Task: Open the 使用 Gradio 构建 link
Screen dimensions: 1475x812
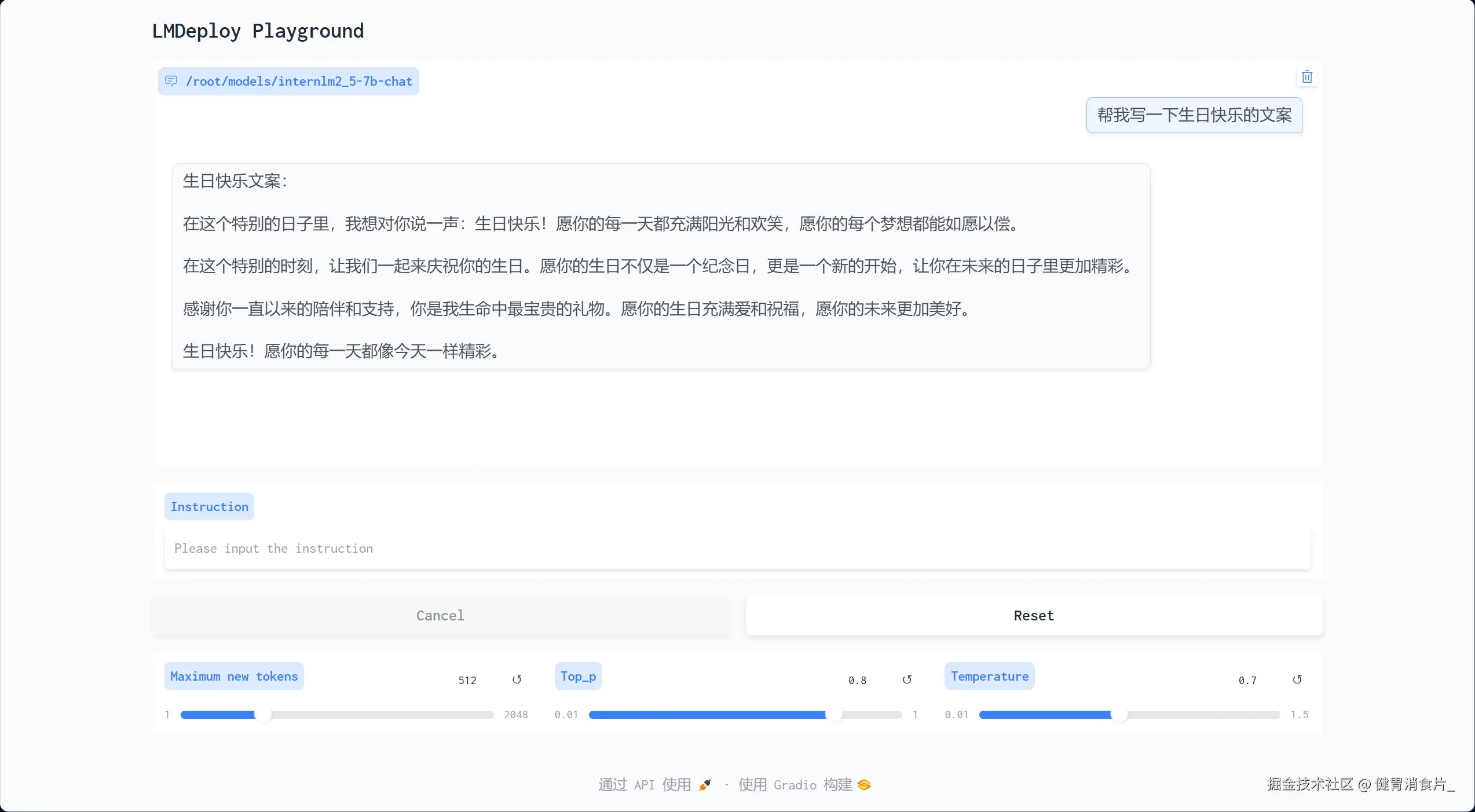Action: (x=795, y=785)
